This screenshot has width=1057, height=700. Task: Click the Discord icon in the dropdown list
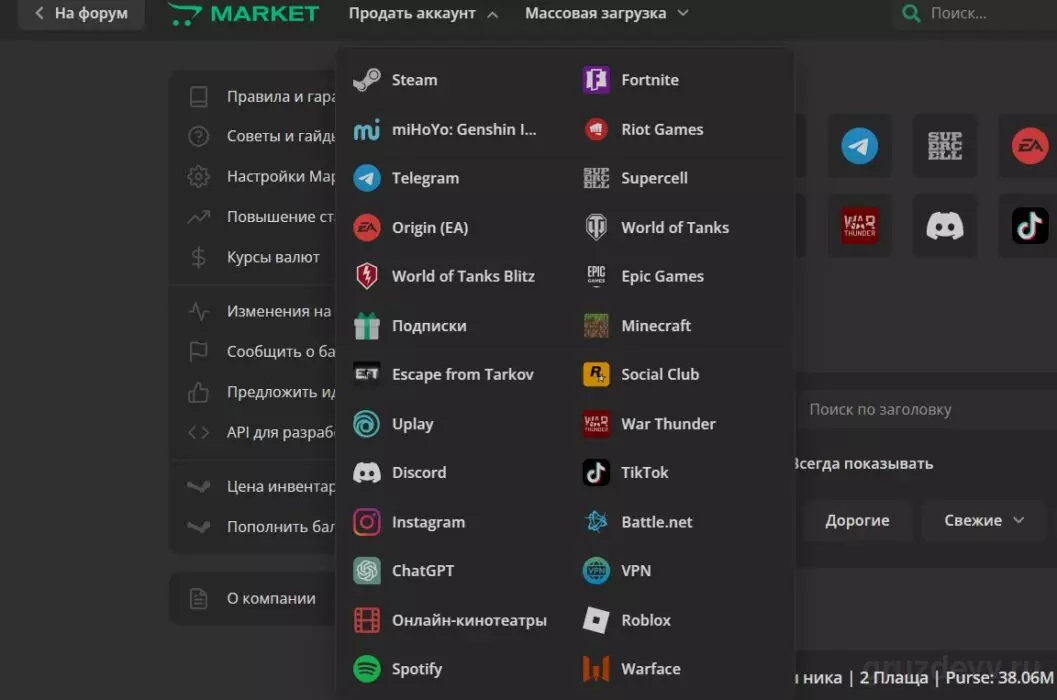367,473
